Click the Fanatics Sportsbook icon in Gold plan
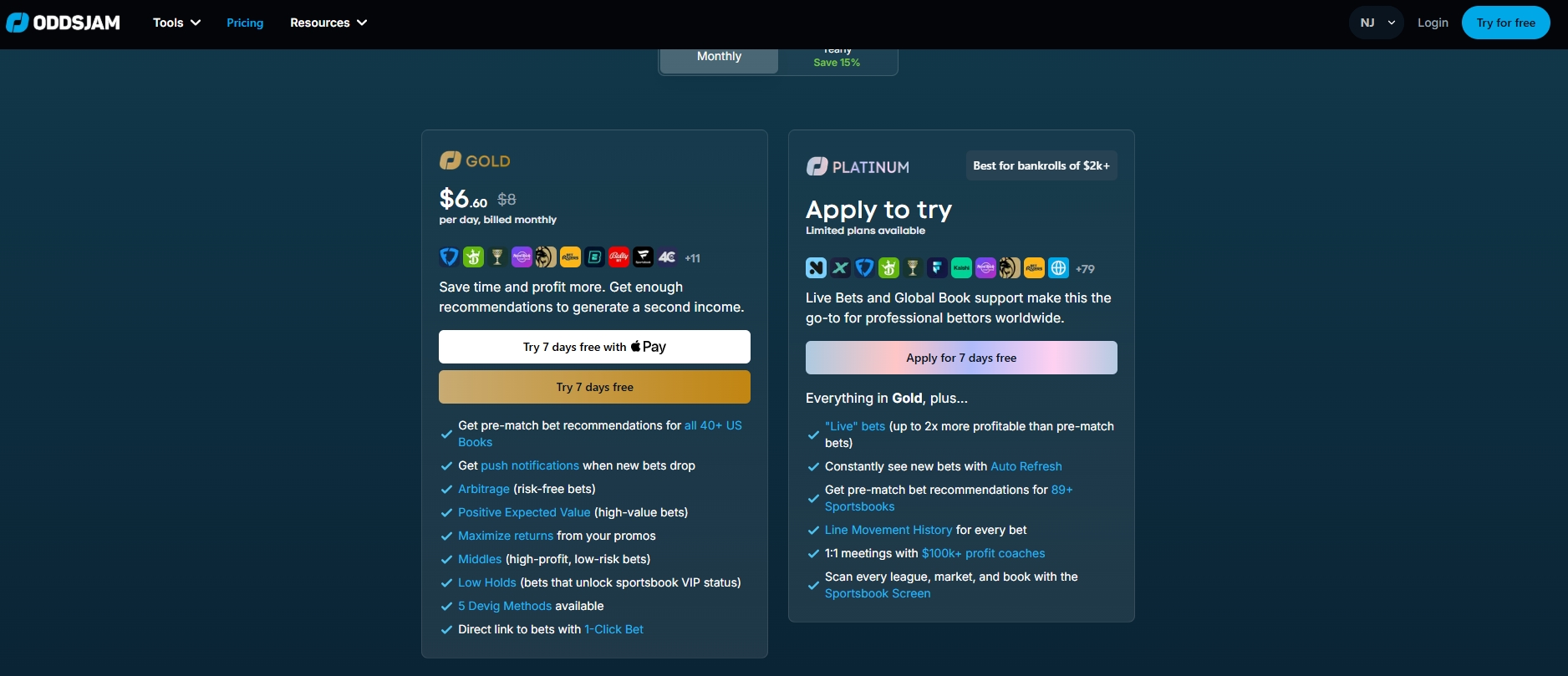This screenshot has width=1568, height=676. click(643, 257)
